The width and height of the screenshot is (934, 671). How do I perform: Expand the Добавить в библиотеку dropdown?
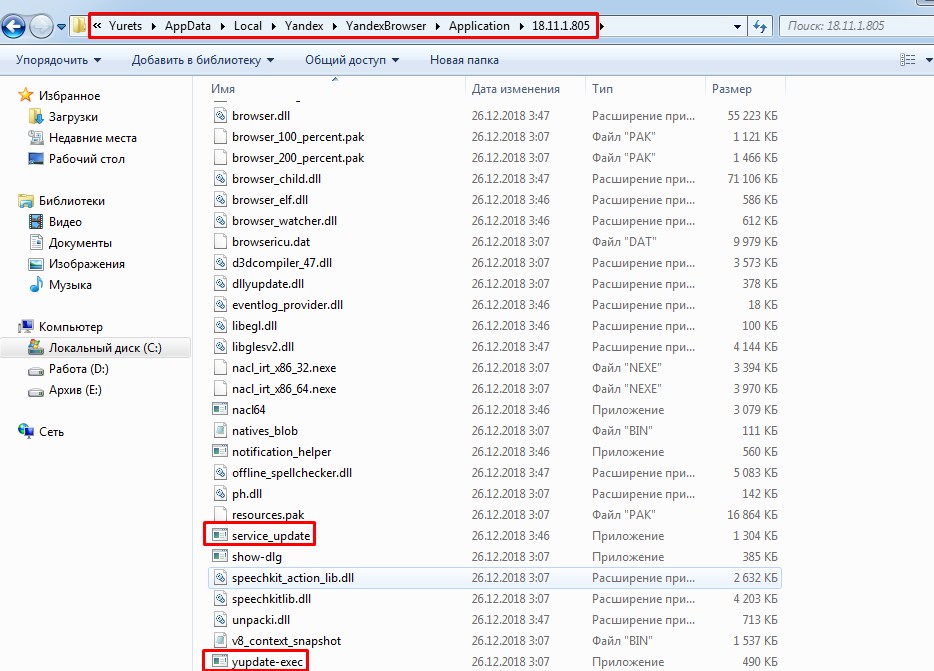(202, 61)
